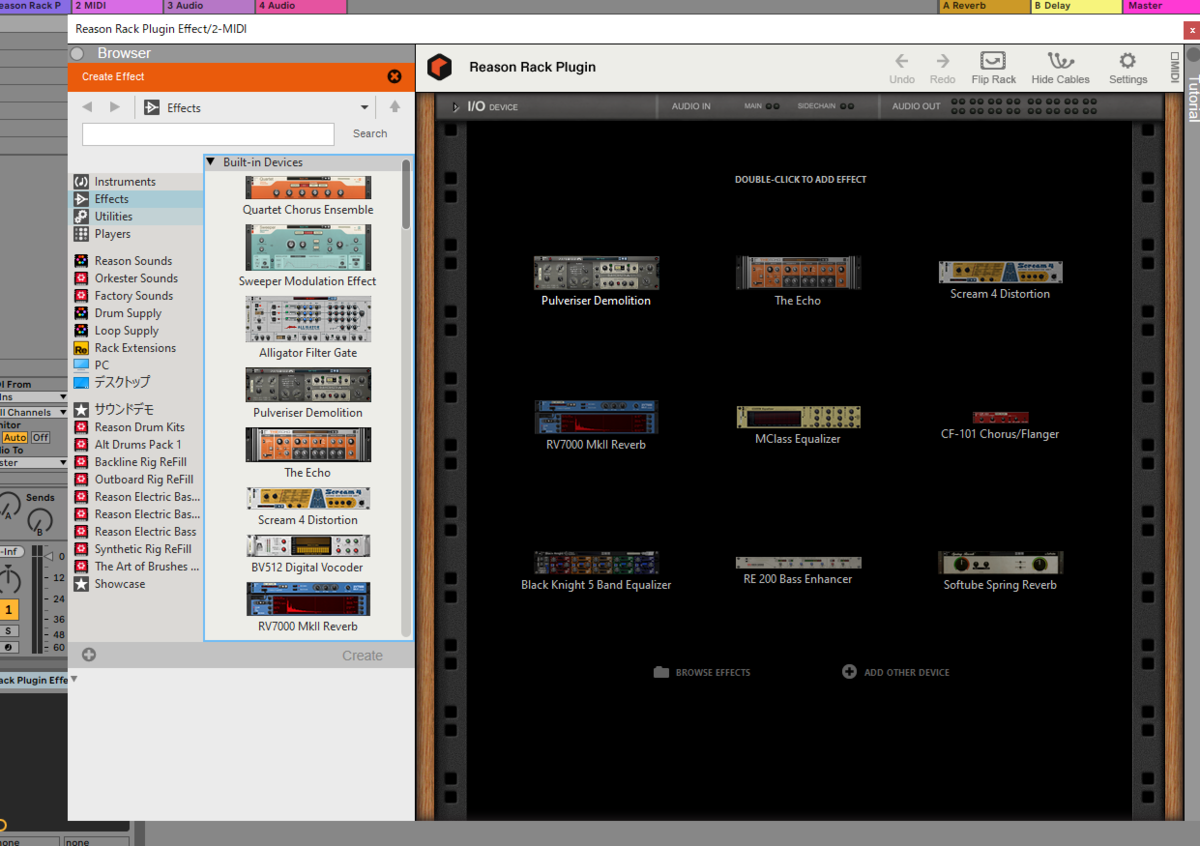Select Players in browser sidebar
The height and width of the screenshot is (846, 1200).
click(112, 234)
